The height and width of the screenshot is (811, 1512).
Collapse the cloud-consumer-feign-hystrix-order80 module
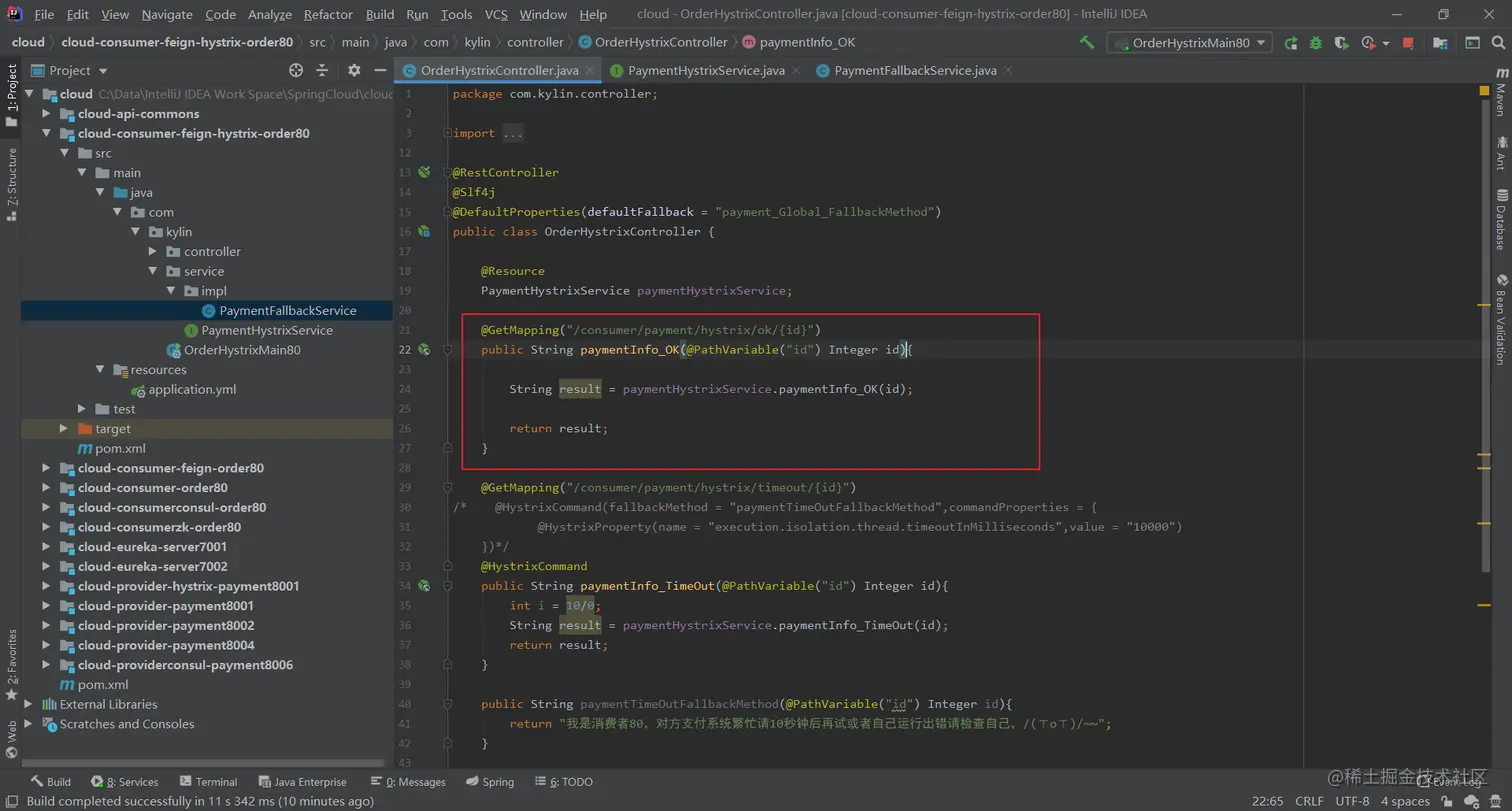(46, 133)
